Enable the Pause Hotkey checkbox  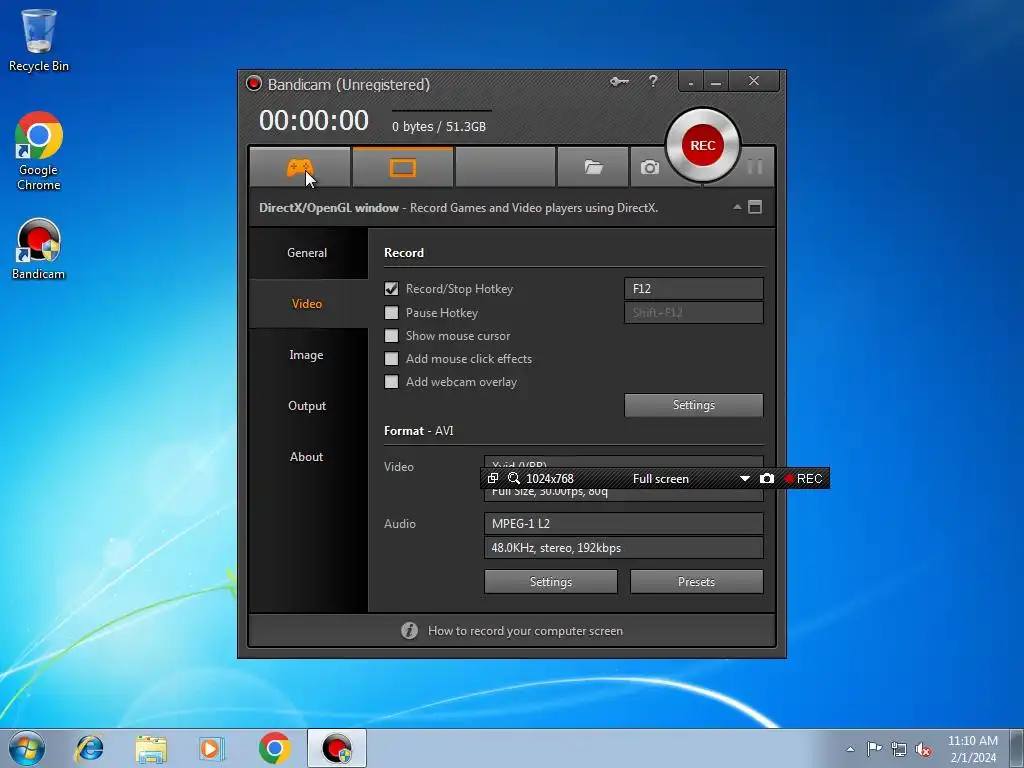pos(391,313)
